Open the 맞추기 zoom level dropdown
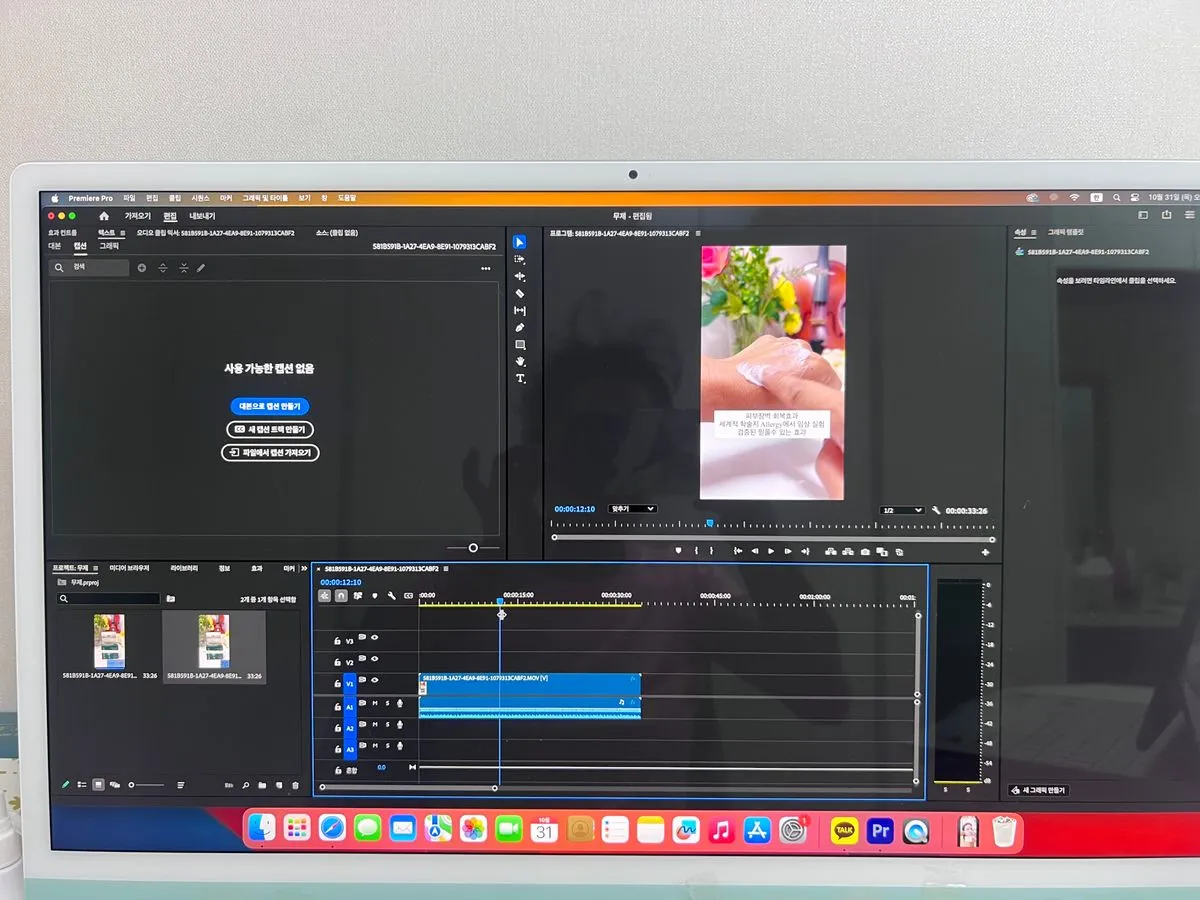The image size is (1200, 900). coord(632,509)
